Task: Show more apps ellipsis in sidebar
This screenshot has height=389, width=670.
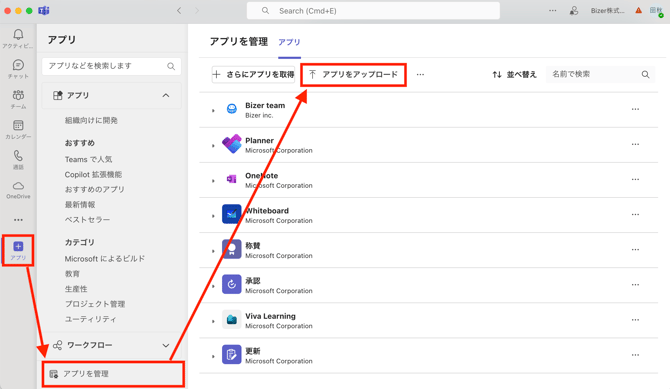Action: pos(18,220)
